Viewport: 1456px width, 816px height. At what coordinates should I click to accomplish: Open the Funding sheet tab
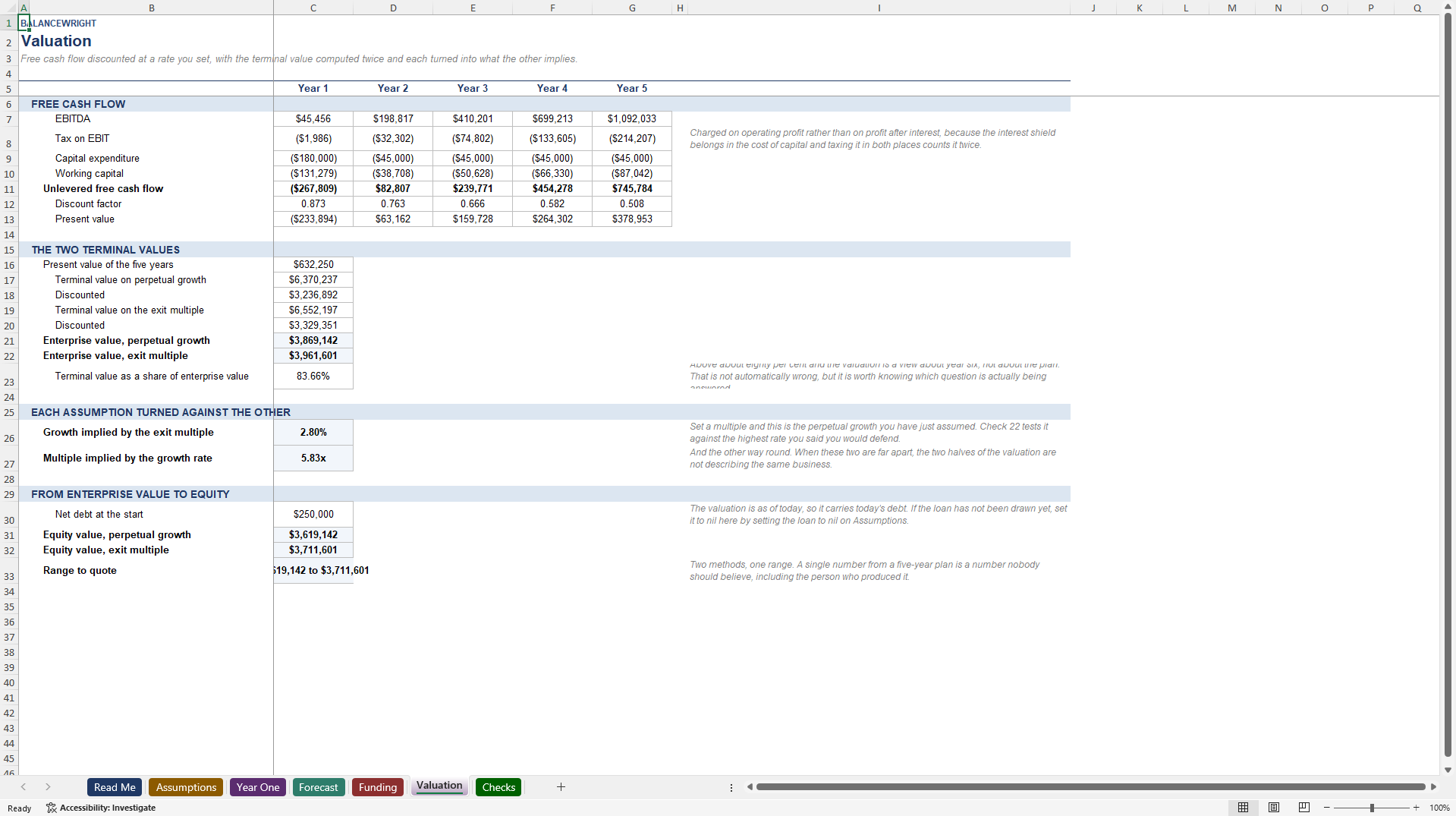click(378, 787)
